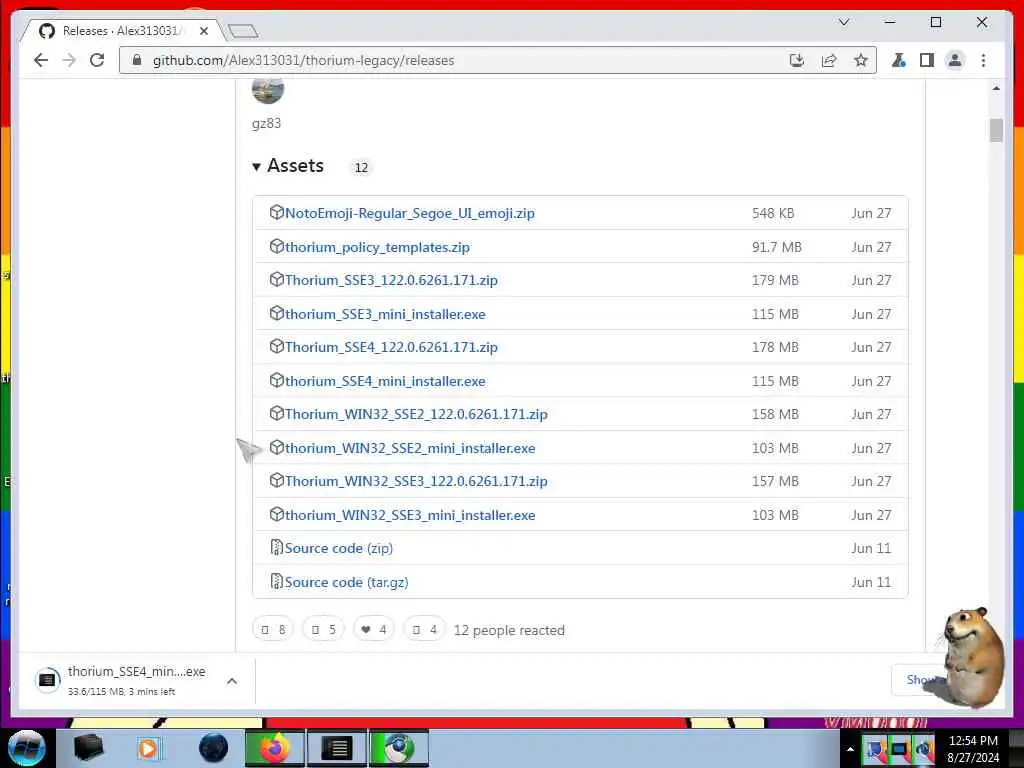Click file-zip icon beside Source code (zip)
The width and height of the screenshot is (1024, 768).
(x=276, y=547)
